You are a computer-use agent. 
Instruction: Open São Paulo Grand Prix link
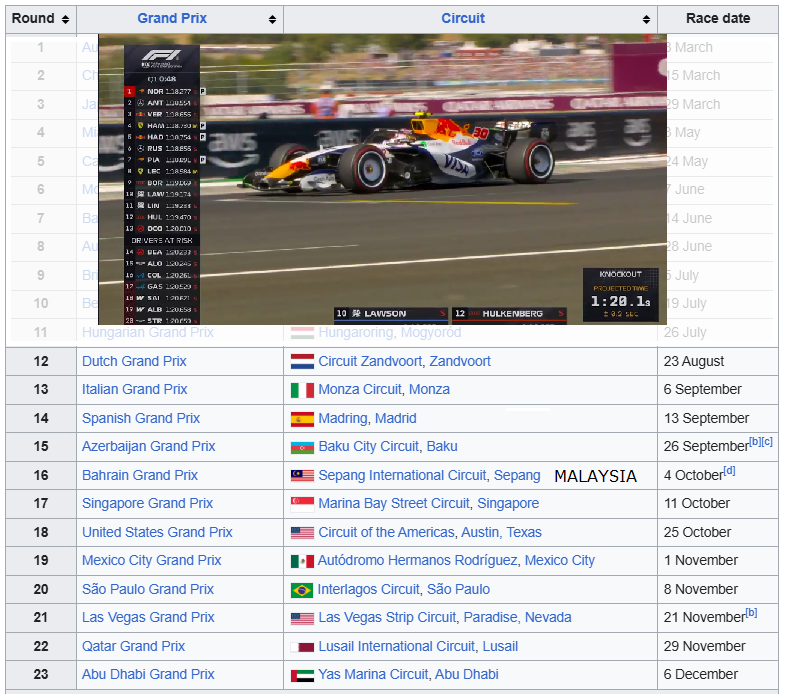coord(148,589)
